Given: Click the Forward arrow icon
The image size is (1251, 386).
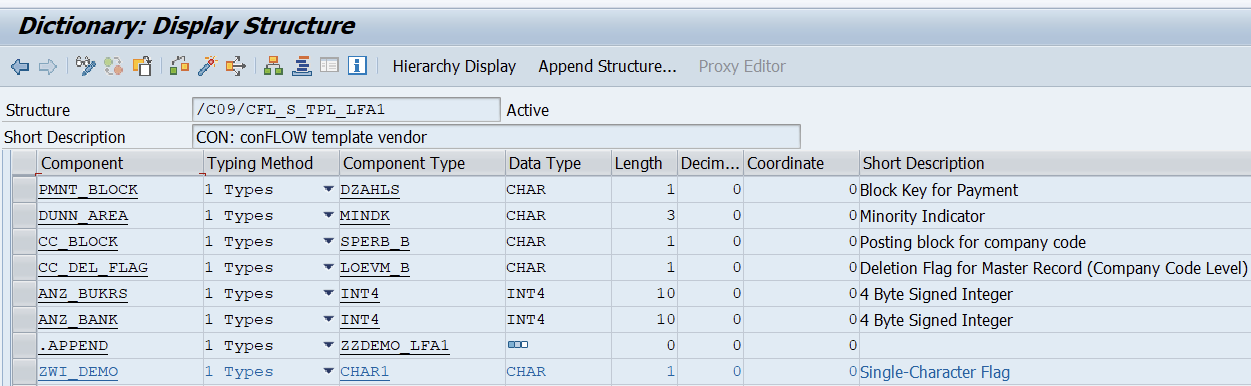Looking at the screenshot, I should 47,67.
